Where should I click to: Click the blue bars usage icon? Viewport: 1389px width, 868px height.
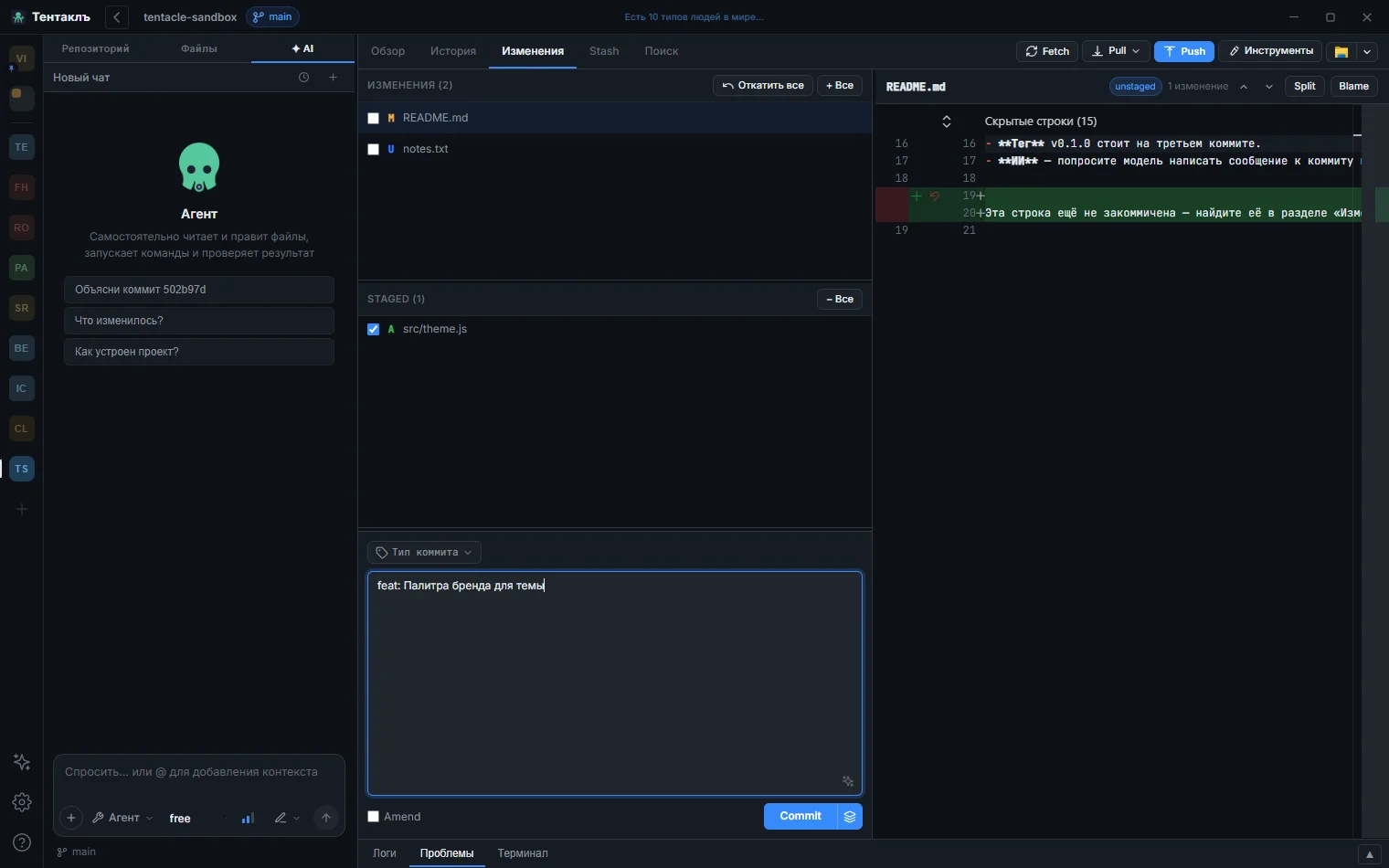248,818
